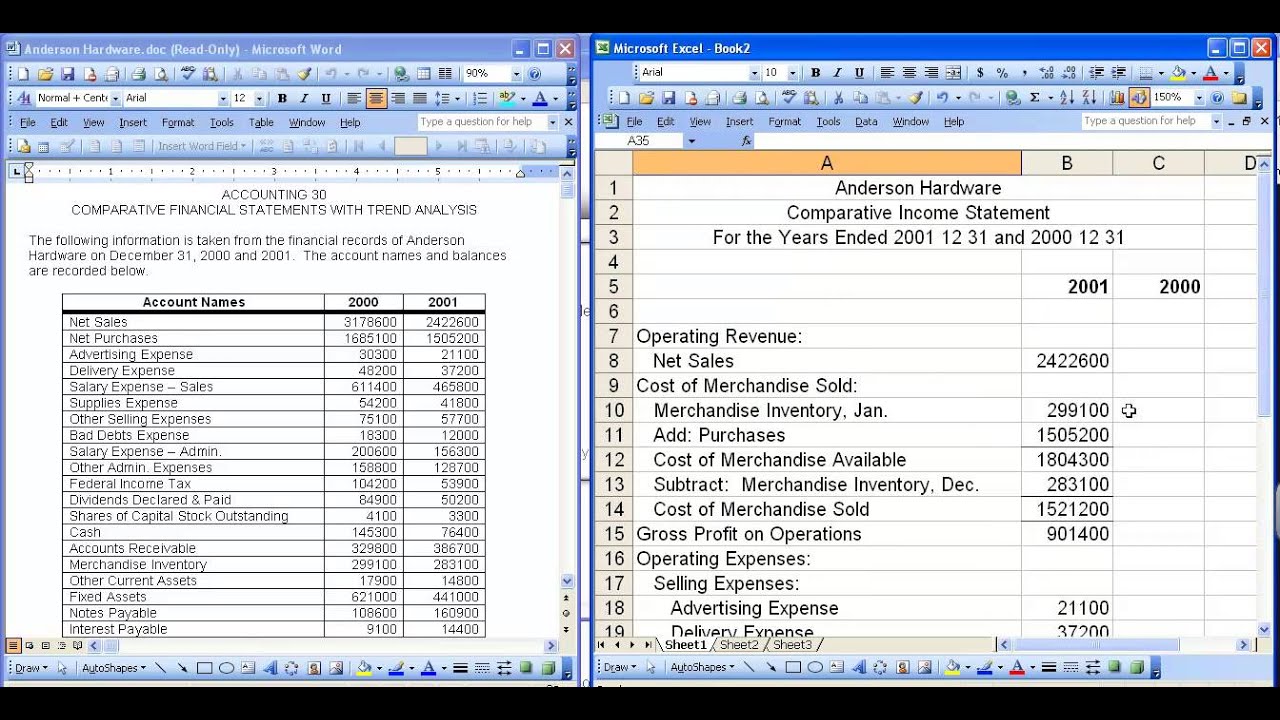
Task: Click Print Preview icon in Excel toolbar
Action: 762,97
